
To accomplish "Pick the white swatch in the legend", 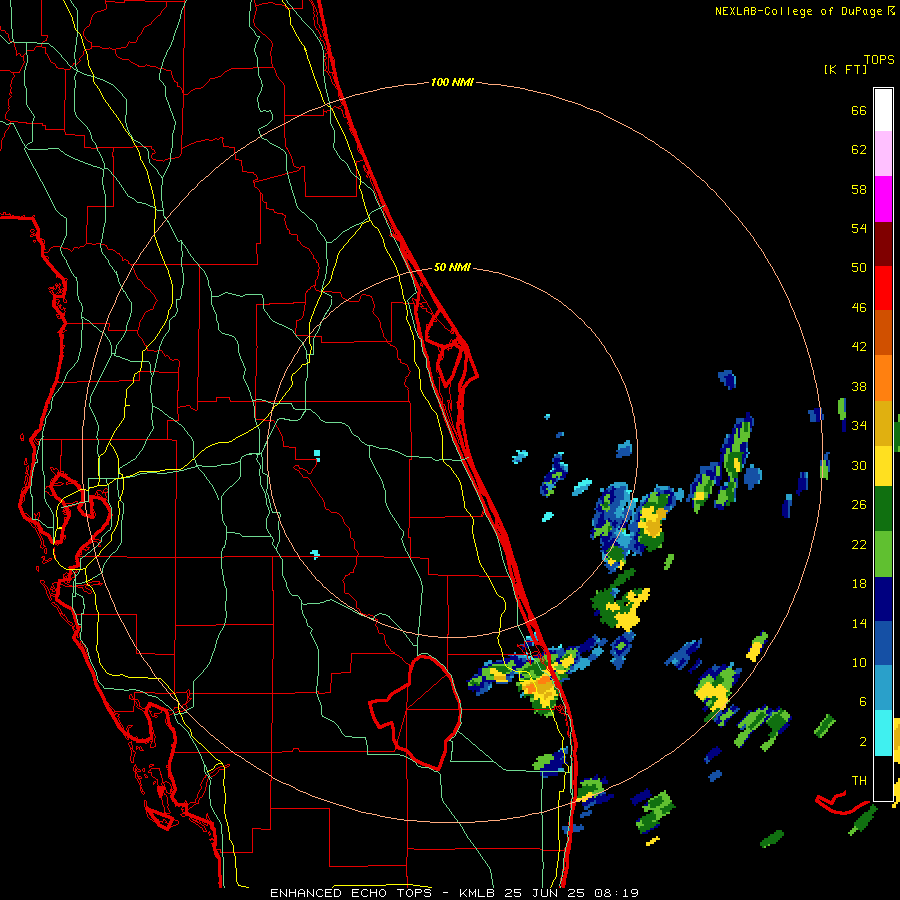I will tap(883, 110).
